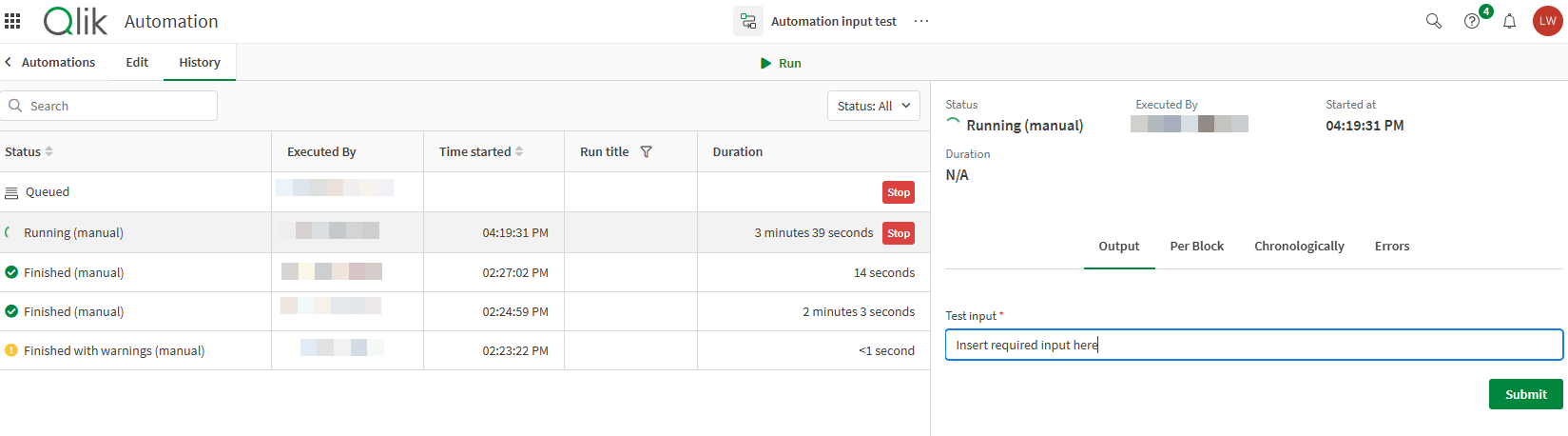This screenshot has width=1568, height=436.
Task: Click the Duration column header
Action: point(738,151)
